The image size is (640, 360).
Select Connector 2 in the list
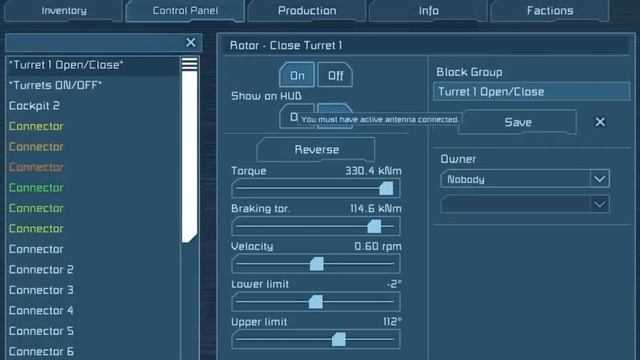click(93, 269)
